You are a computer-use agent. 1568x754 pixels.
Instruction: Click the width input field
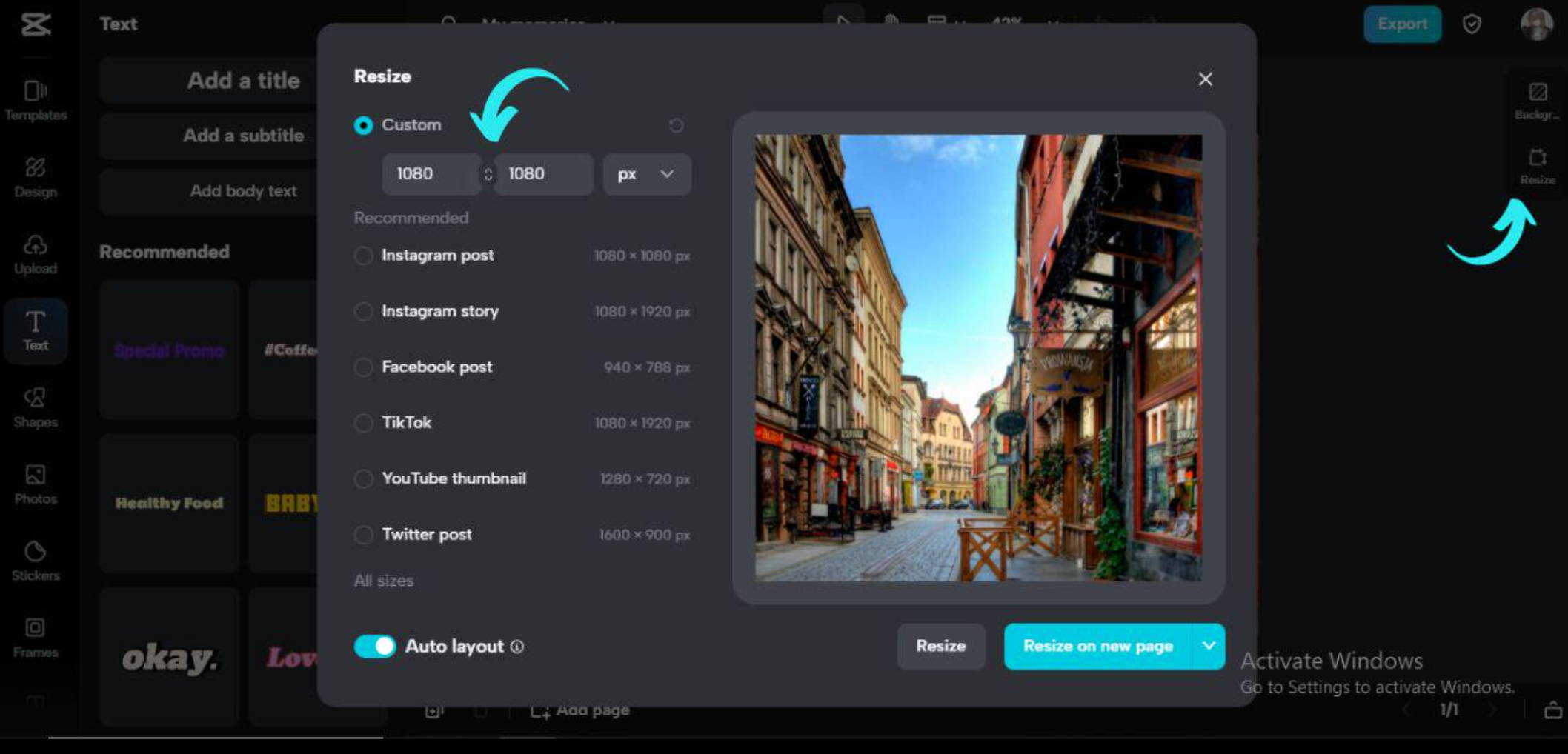click(431, 174)
